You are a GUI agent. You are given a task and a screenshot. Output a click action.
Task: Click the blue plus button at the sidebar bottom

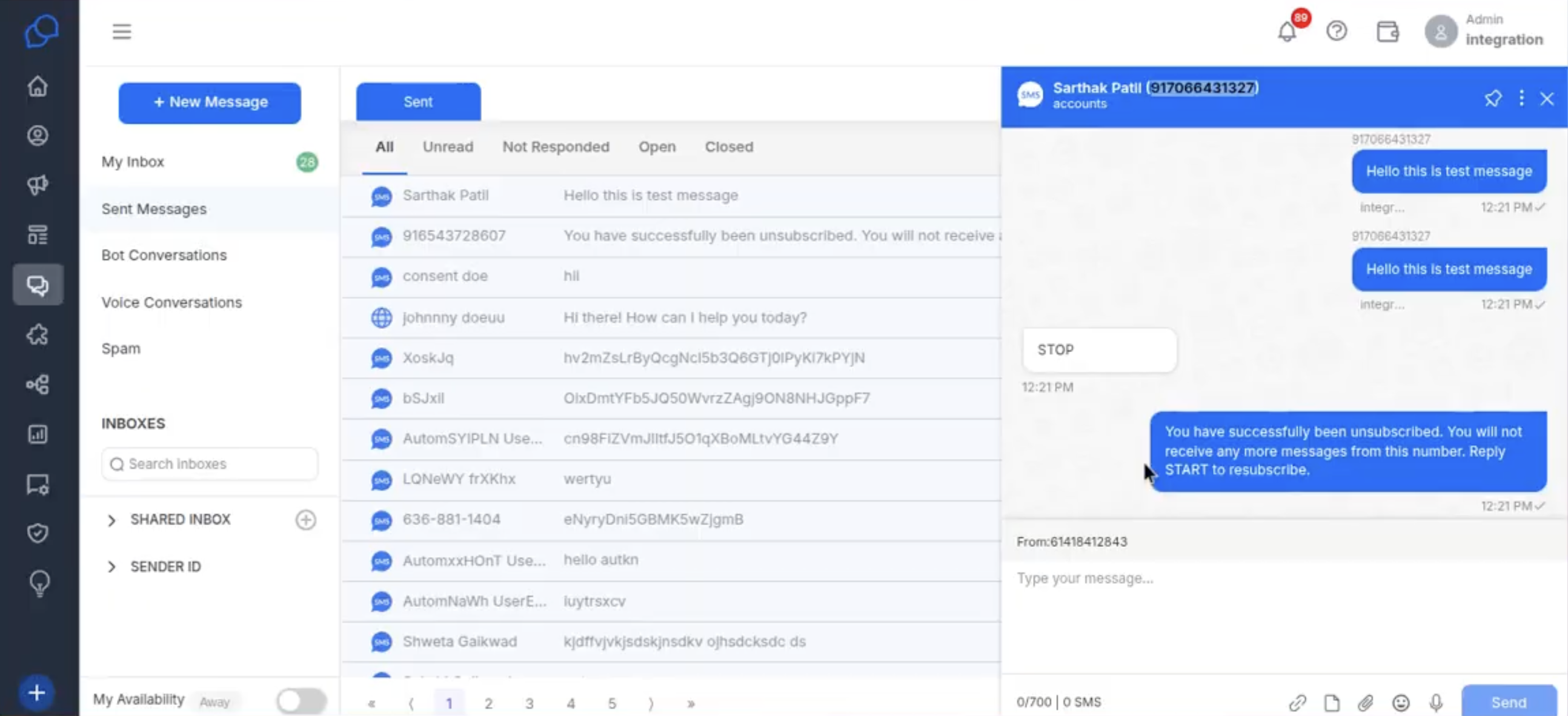pos(36,692)
